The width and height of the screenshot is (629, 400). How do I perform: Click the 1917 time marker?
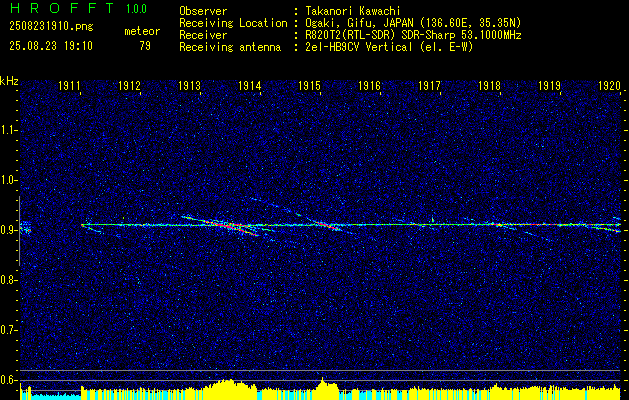430,85
